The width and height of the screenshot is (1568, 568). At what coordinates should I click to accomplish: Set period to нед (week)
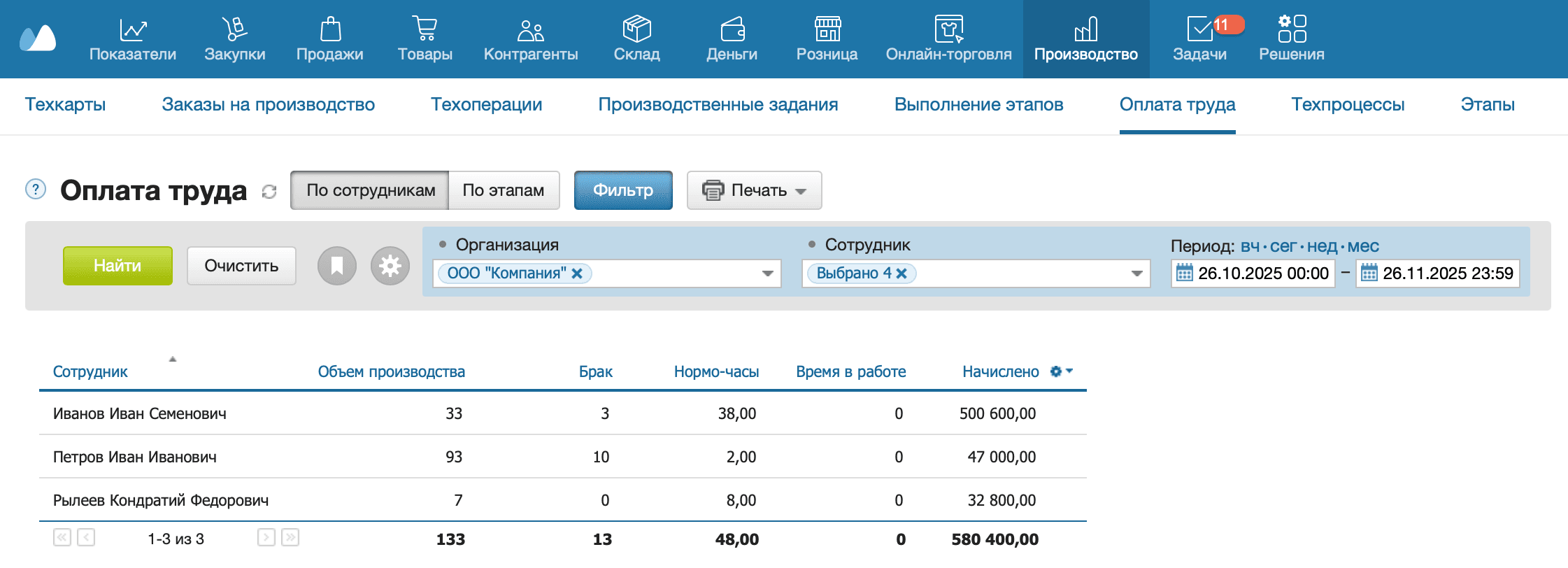click(x=1322, y=246)
